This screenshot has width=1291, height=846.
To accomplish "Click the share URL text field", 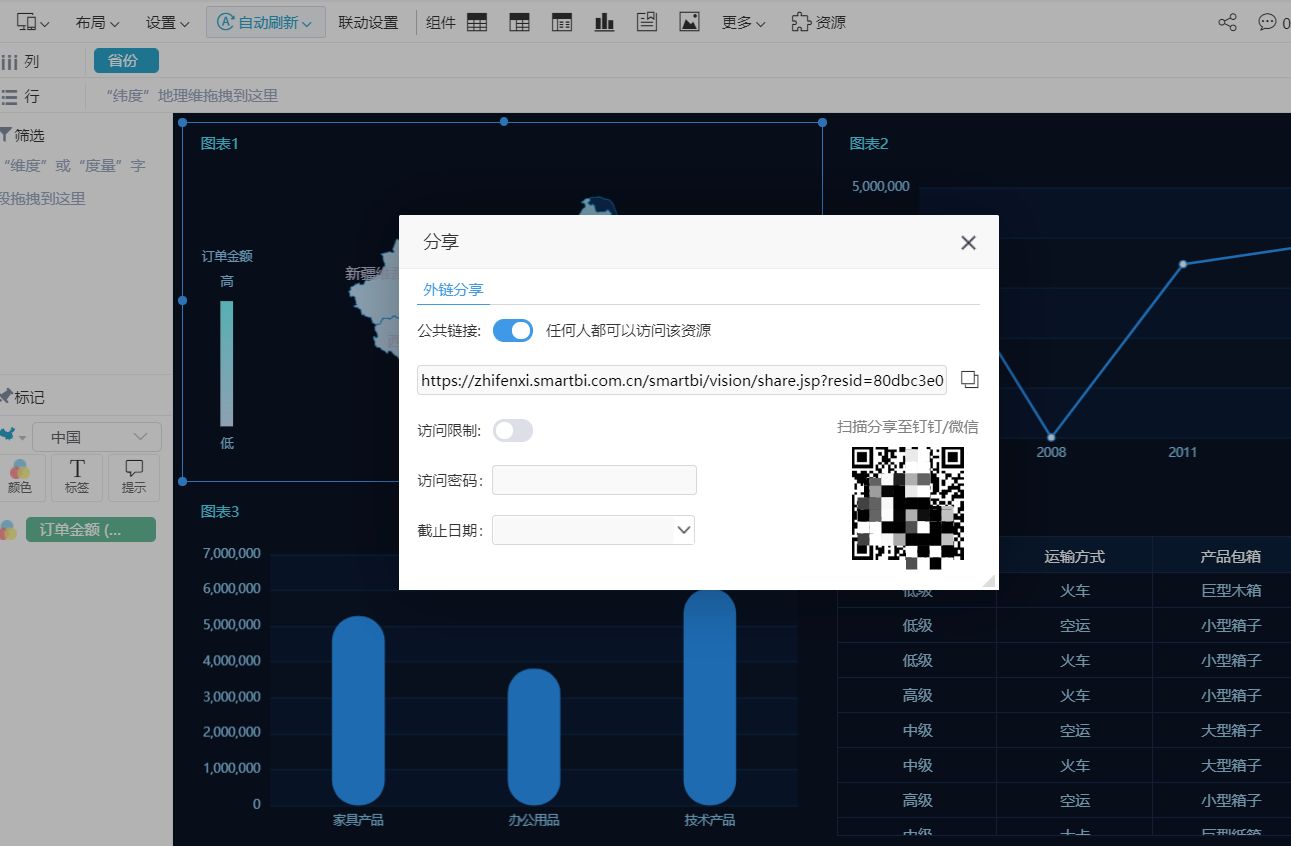I will coord(682,380).
